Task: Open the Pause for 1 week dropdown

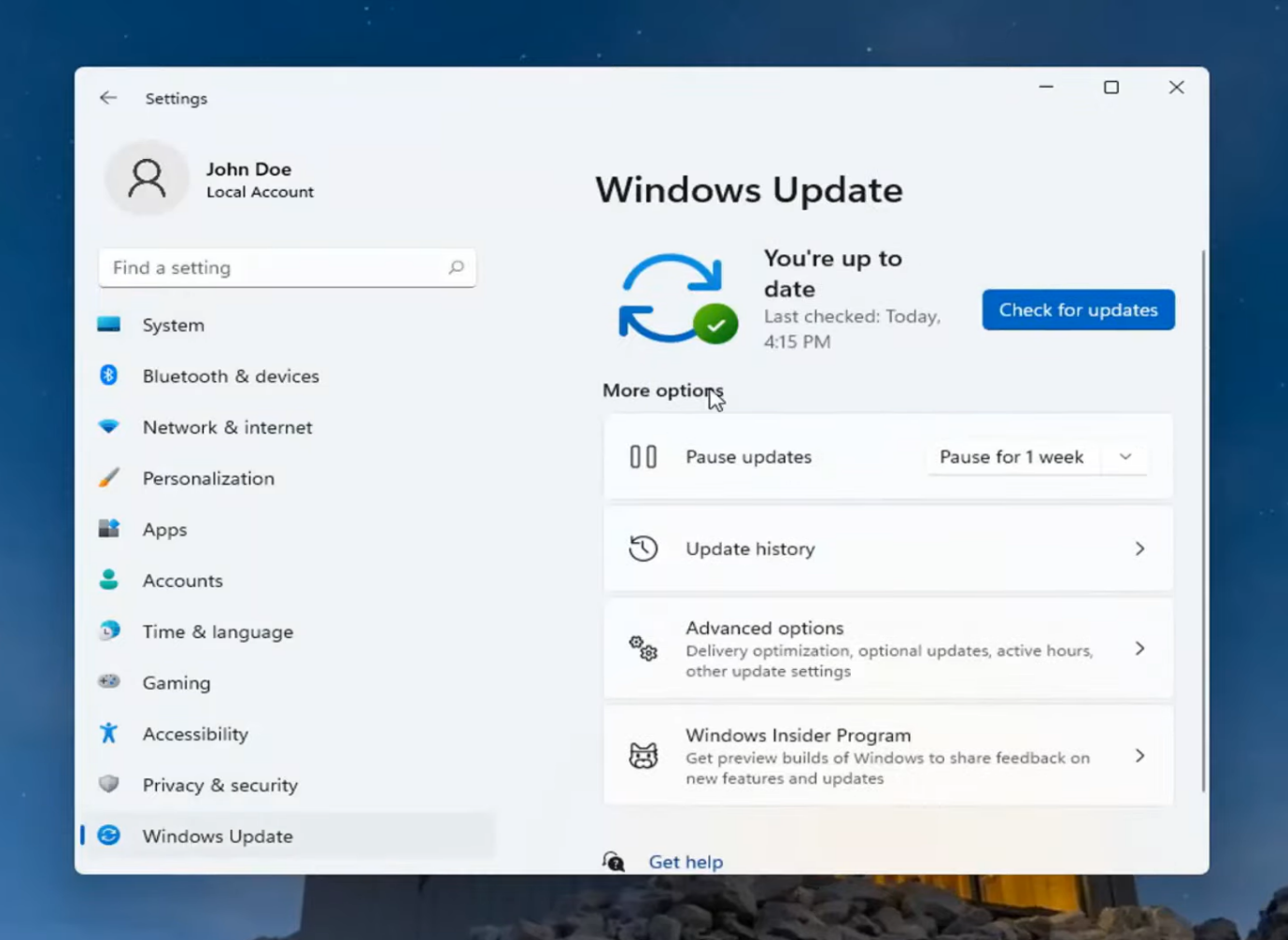Action: pos(1037,457)
